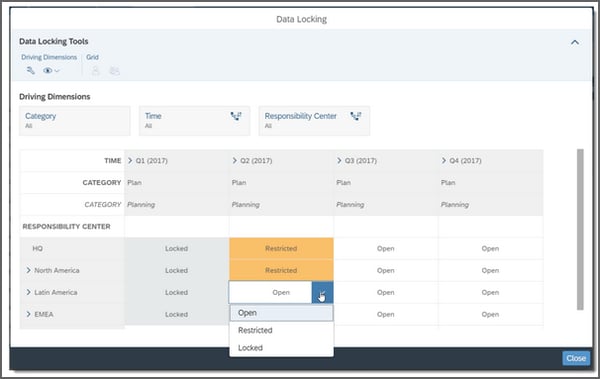The image size is (600, 379).
Task: Select the Time driving dimension card
Action: click(x=194, y=121)
